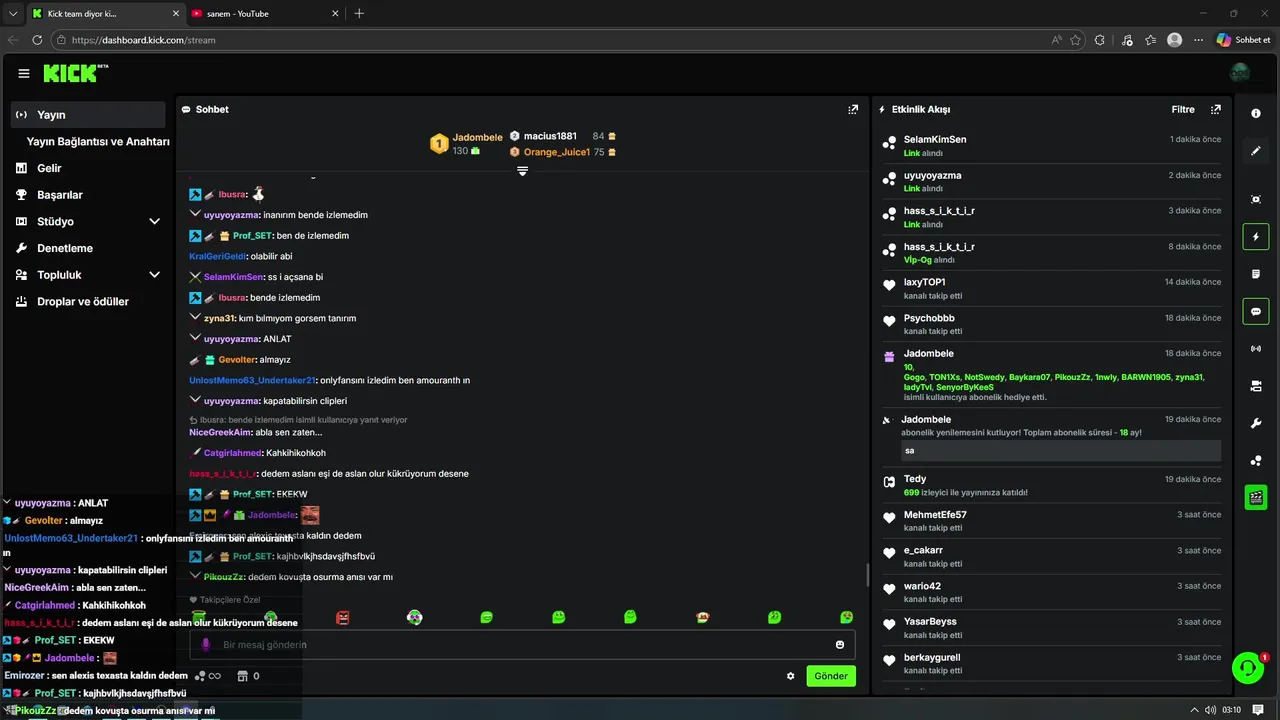Click NiceGreekAim username in chat
This screenshot has height=720, width=1280.
tap(220, 432)
